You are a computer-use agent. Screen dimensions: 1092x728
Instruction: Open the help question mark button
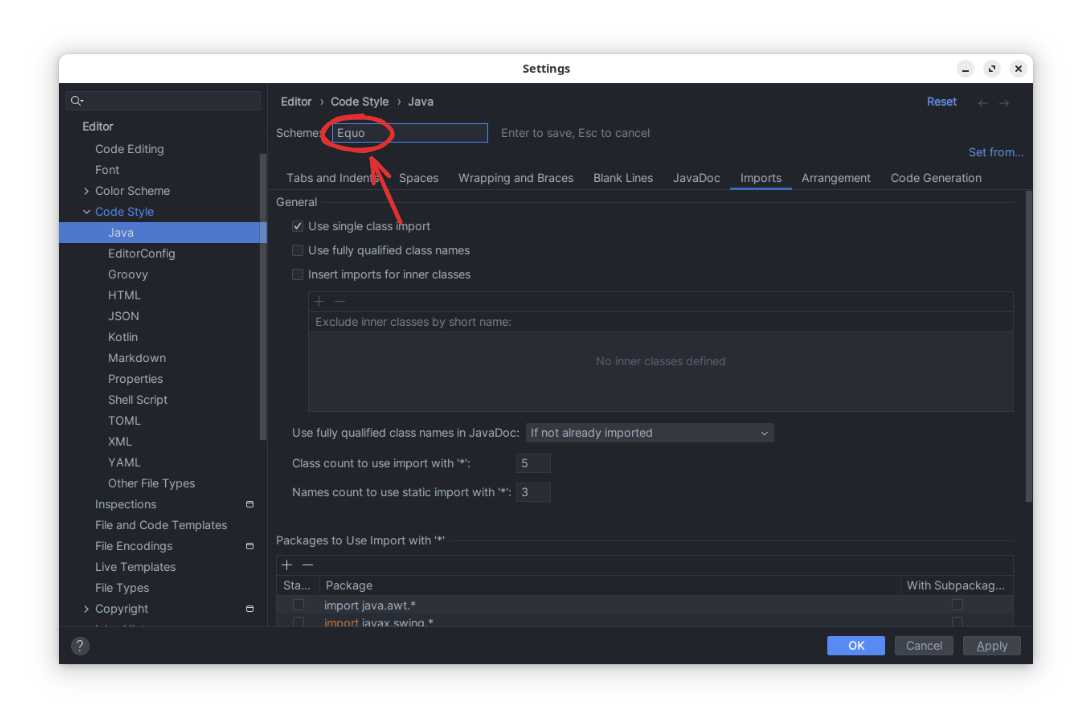click(80, 646)
